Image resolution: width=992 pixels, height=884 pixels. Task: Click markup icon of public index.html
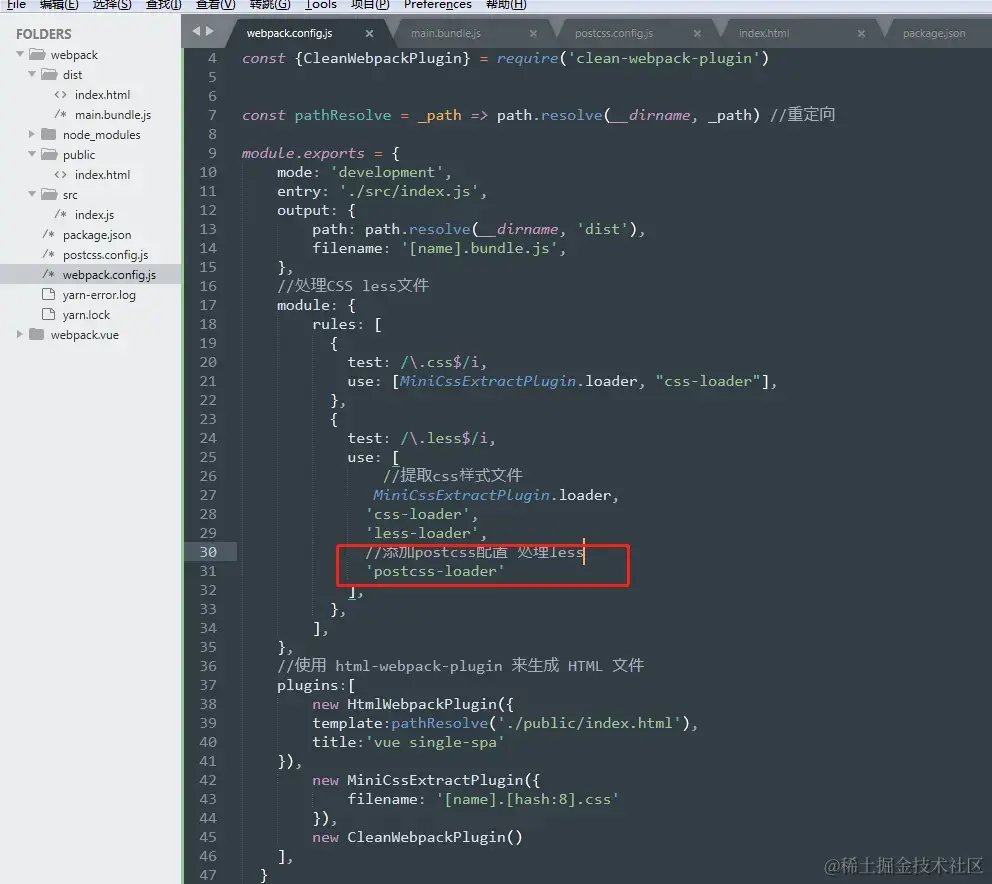[x=61, y=174]
